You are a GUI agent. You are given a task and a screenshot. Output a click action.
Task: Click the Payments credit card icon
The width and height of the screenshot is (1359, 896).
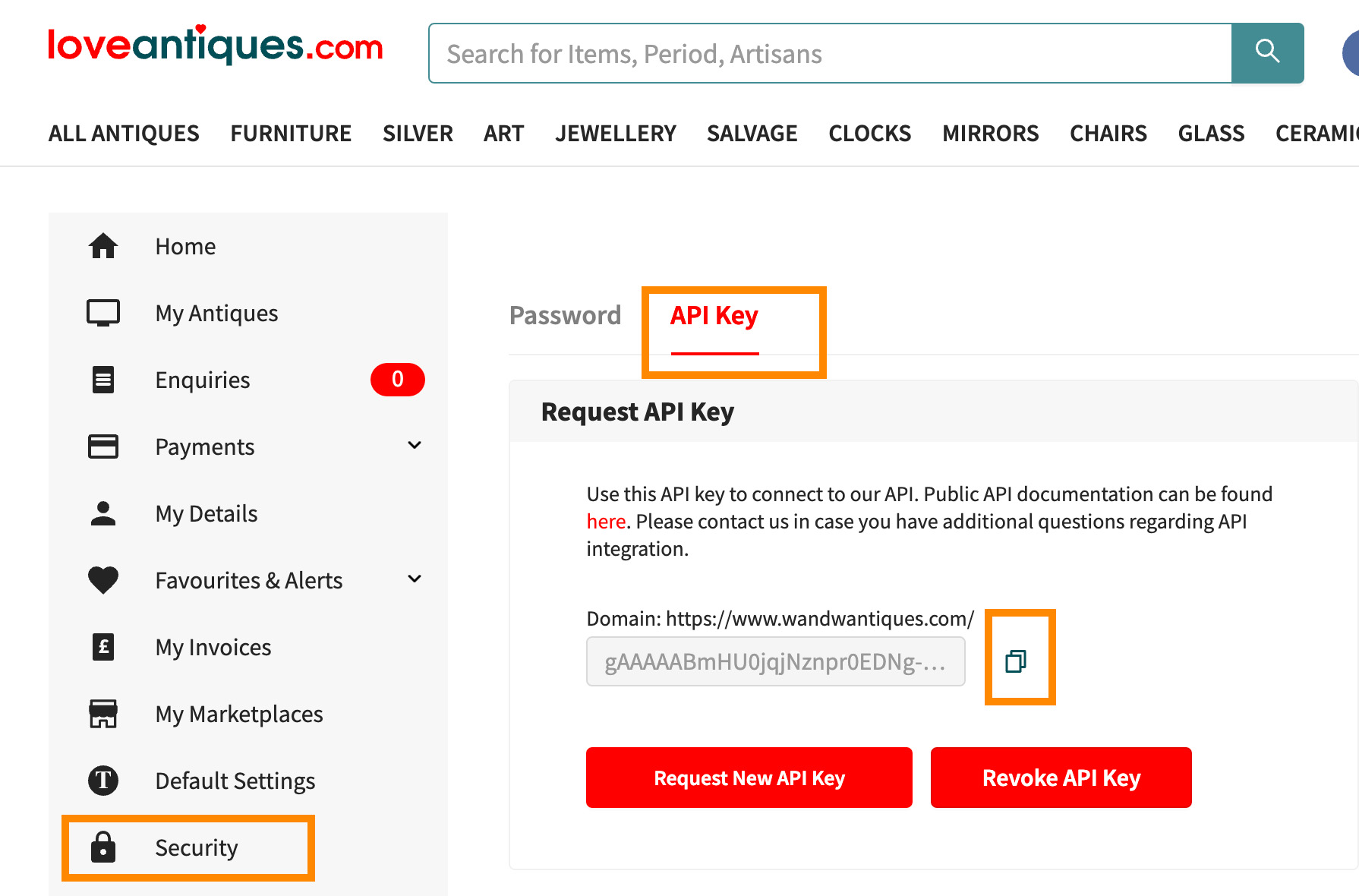(103, 446)
